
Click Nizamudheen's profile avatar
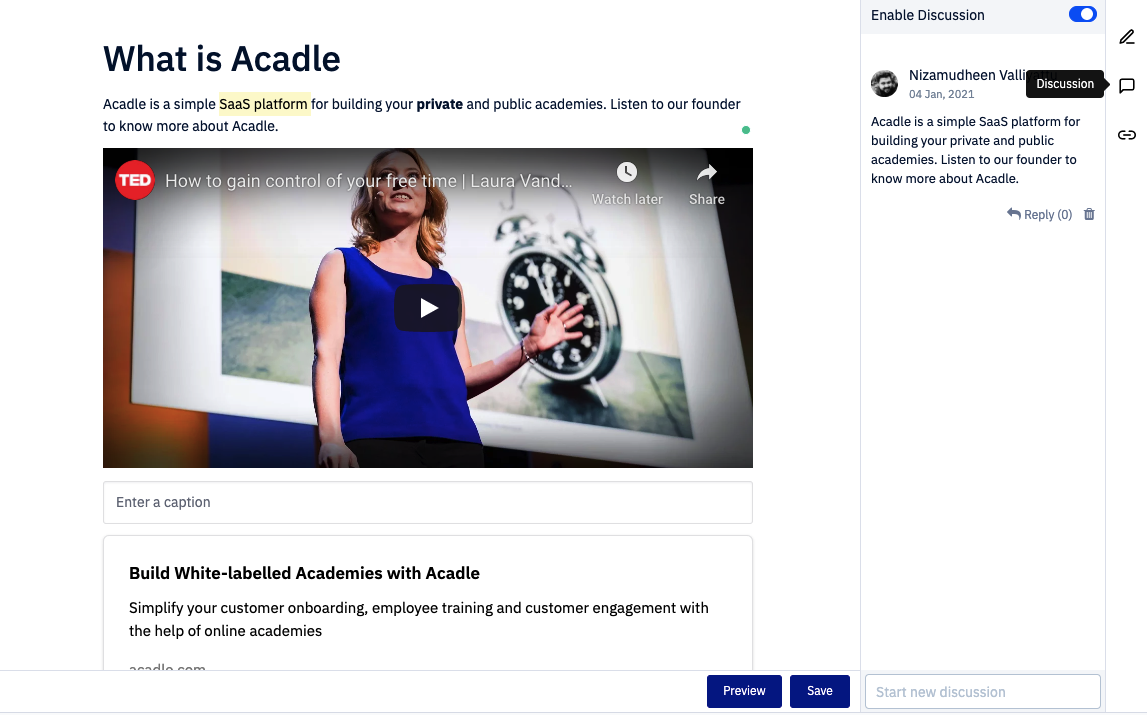pos(884,83)
